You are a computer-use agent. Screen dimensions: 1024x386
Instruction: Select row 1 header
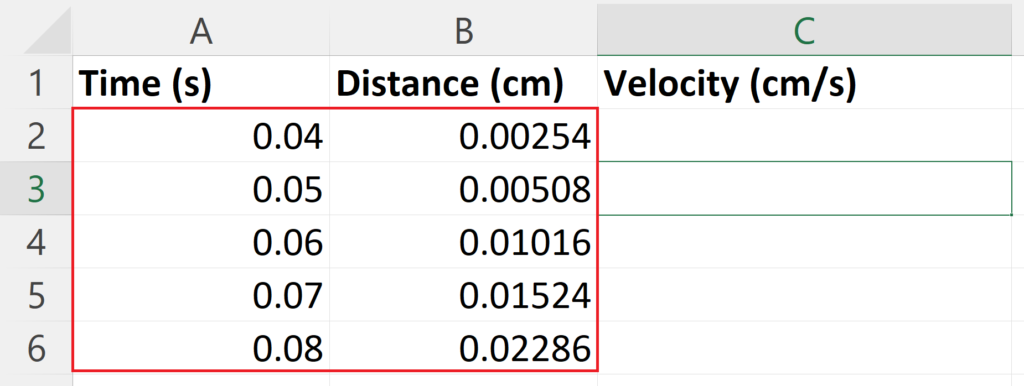(36, 83)
